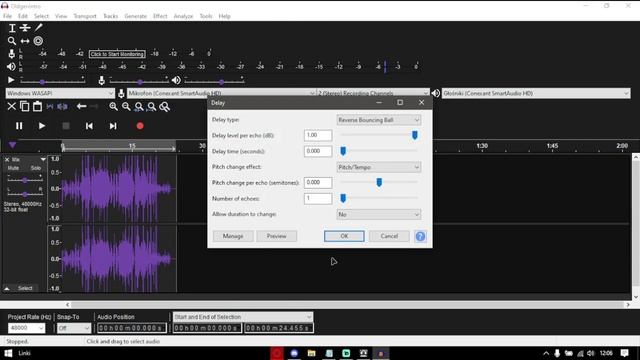Select the Zoom magnifier tool

pos(12,41)
